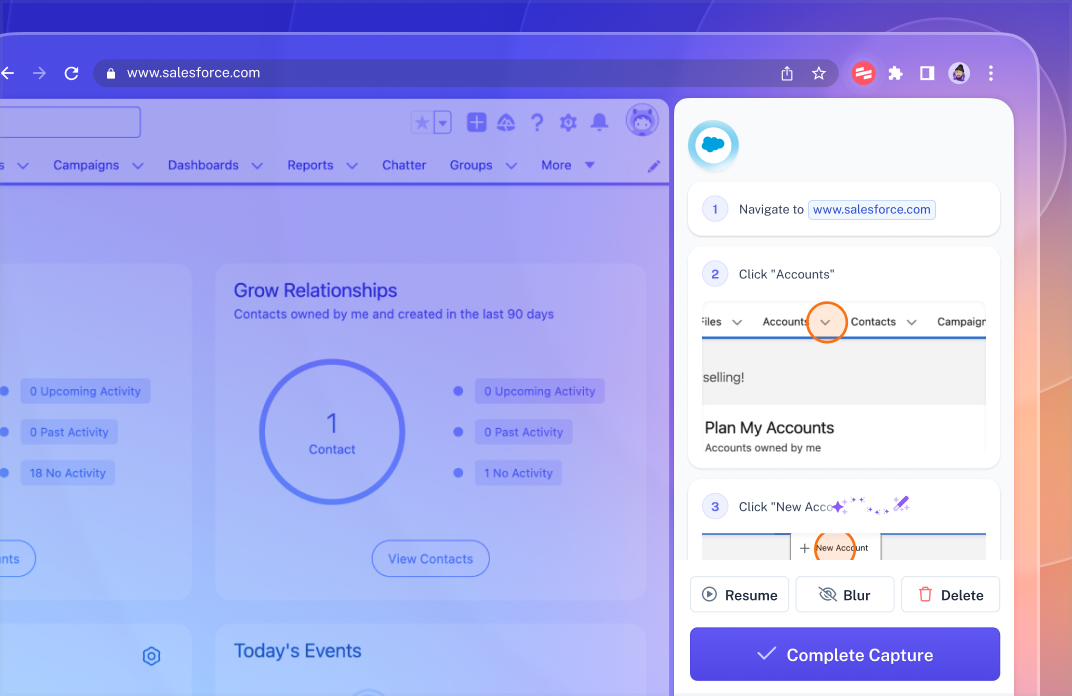Expand the More tab dropdown arrow
The image size is (1072, 696).
pyautogui.click(x=590, y=165)
